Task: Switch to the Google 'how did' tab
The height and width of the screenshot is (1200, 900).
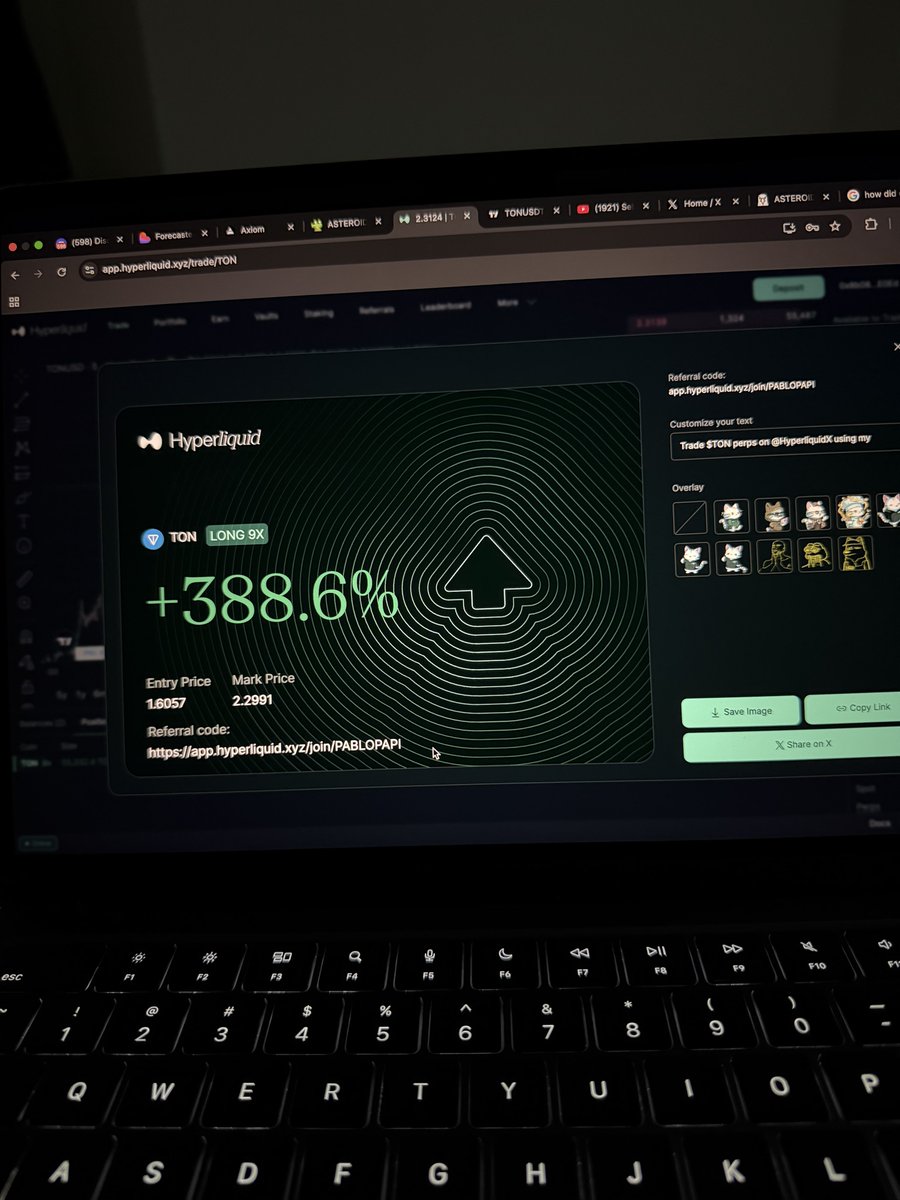Action: (x=873, y=195)
